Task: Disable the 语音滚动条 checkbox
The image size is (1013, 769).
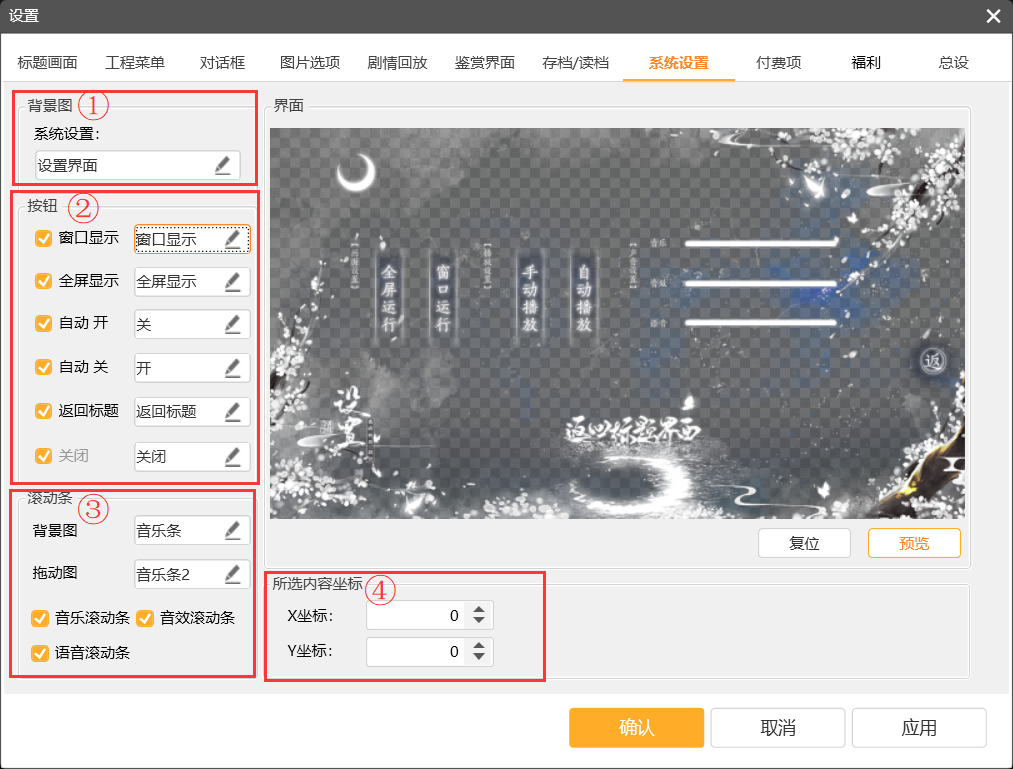Action: tap(40, 653)
